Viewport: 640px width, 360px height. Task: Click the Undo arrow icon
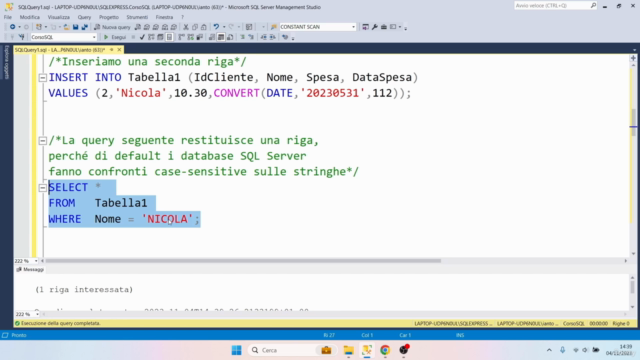216,27
